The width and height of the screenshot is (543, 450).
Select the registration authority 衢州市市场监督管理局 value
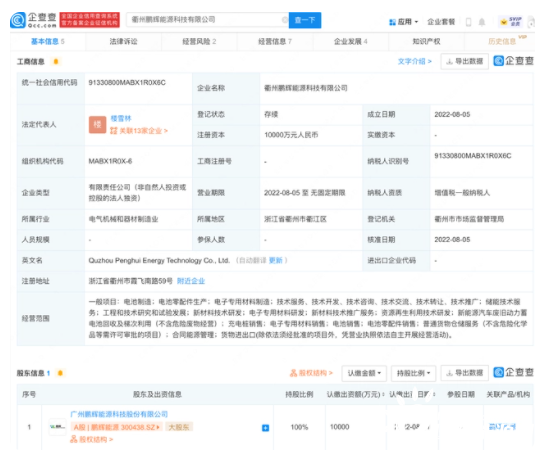point(469,219)
